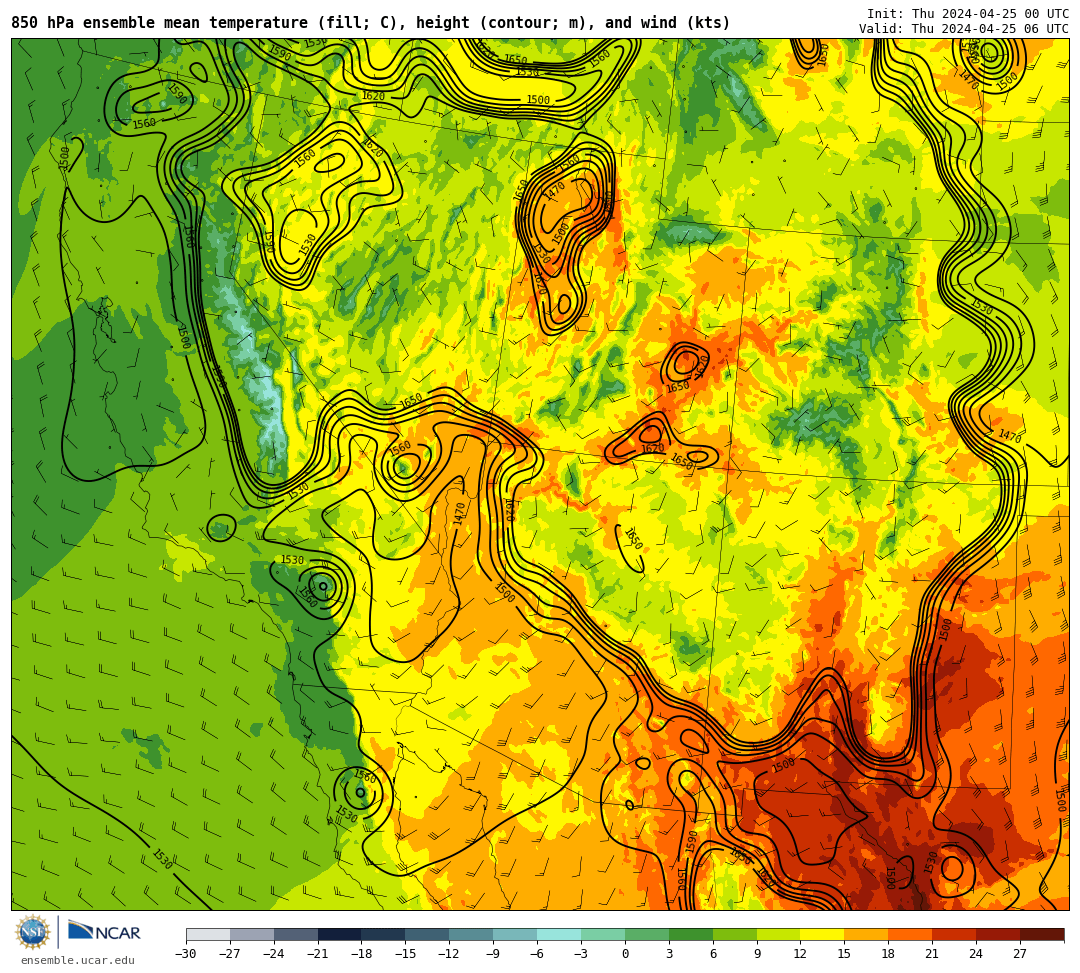Click the -15 colorbar tick label
Screen dimensions: 1080x973
point(406,954)
